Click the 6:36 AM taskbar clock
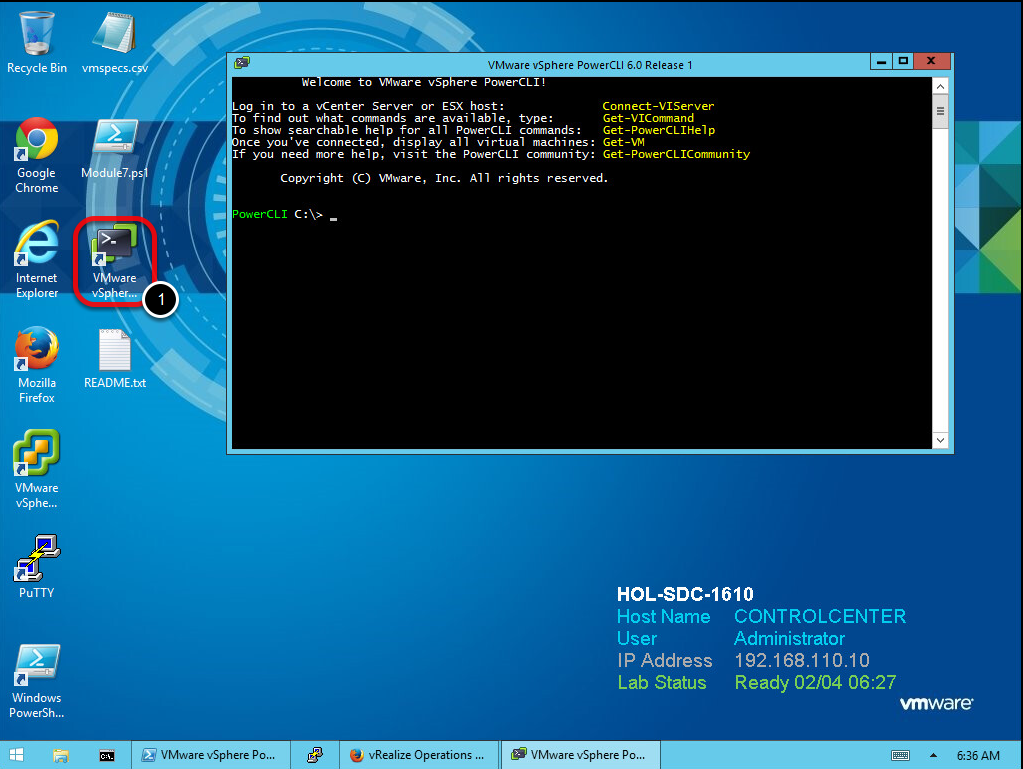The image size is (1023, 769). point(978,755)
